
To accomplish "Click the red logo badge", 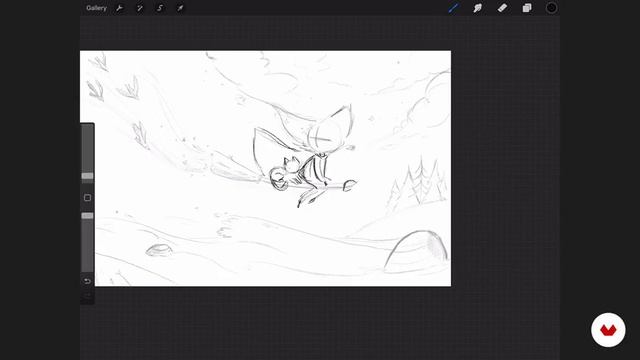I will tap(608, 330).
